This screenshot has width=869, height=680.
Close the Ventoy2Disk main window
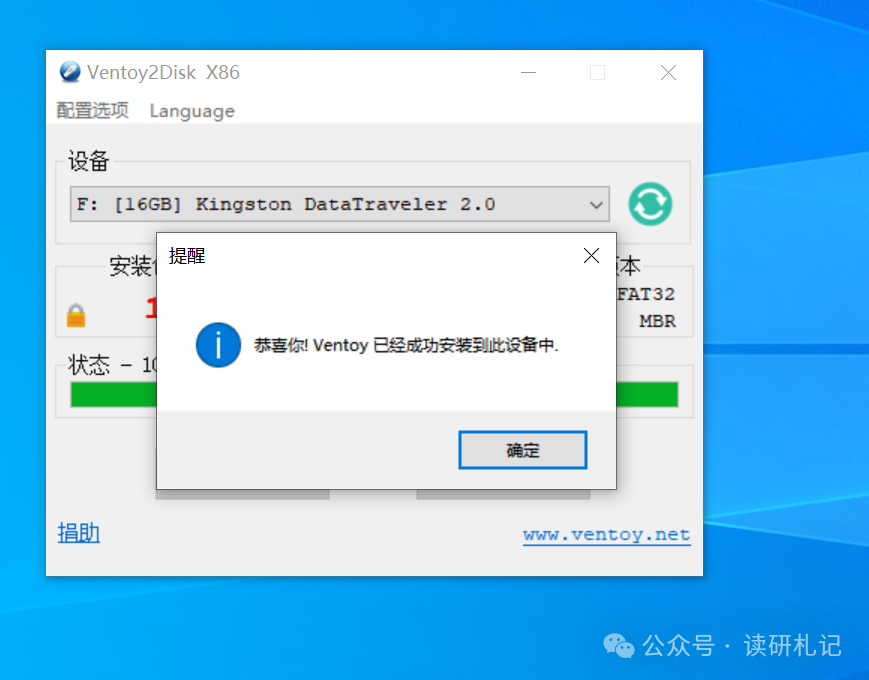pyautogui.click(x=668, y=72)
